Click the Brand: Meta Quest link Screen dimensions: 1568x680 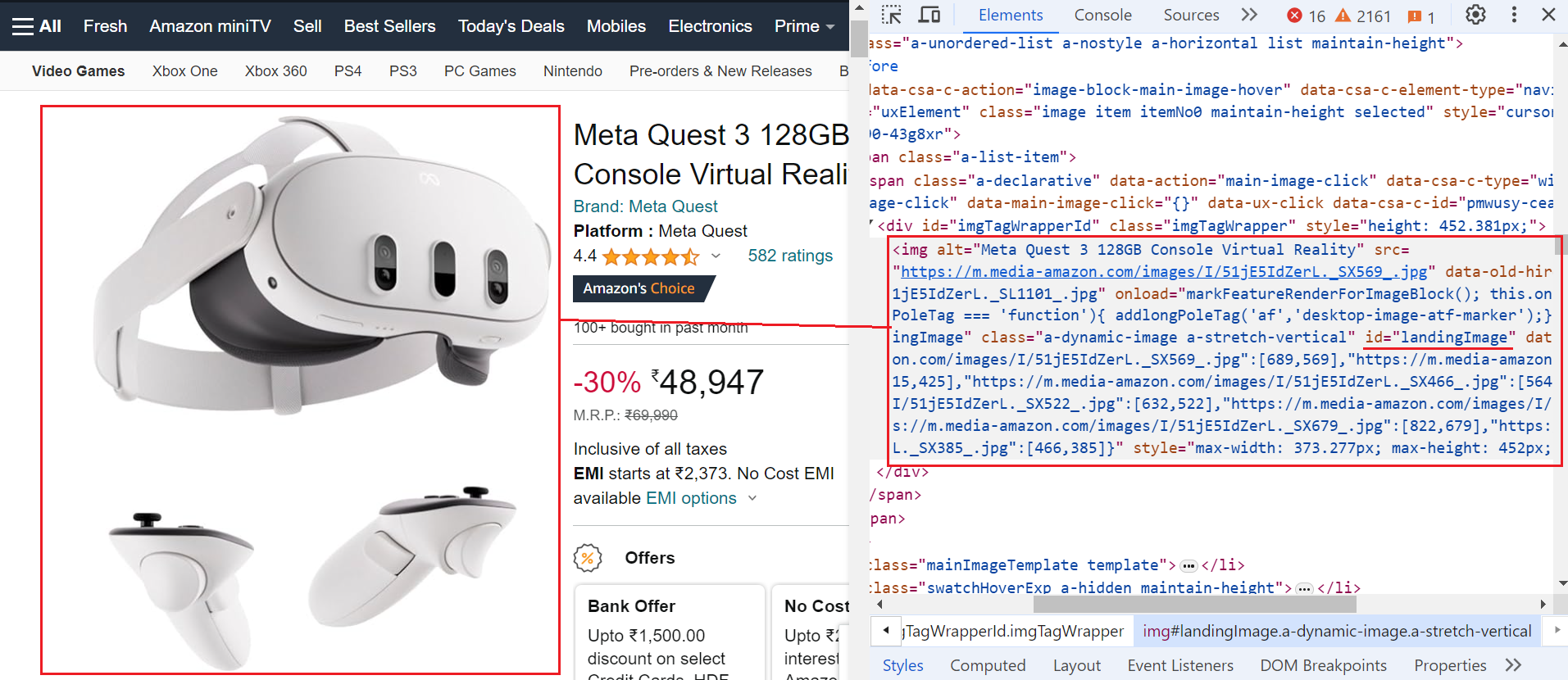pyautogui.click(x=645, y=206)
